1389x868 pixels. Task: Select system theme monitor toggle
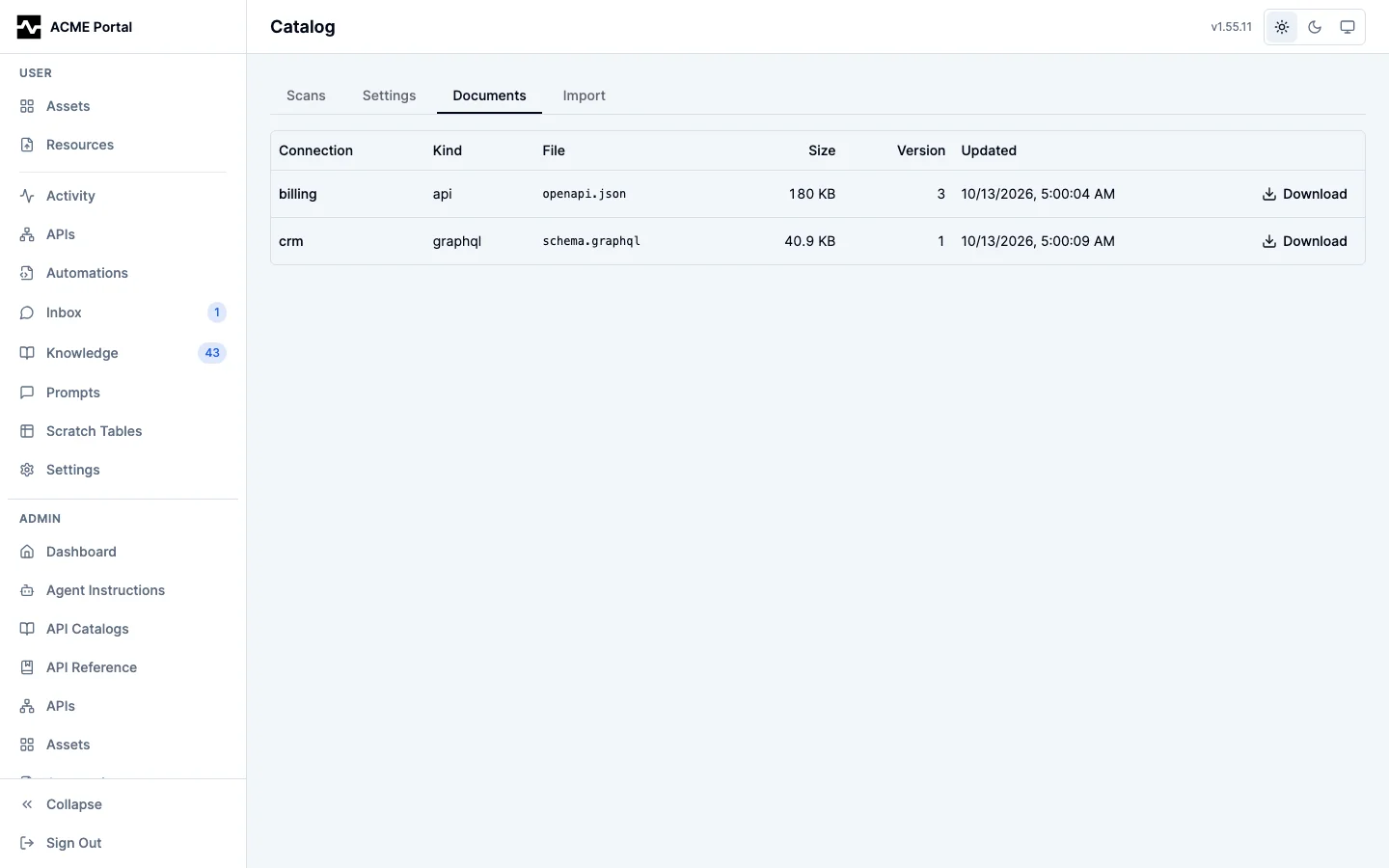1348,27
